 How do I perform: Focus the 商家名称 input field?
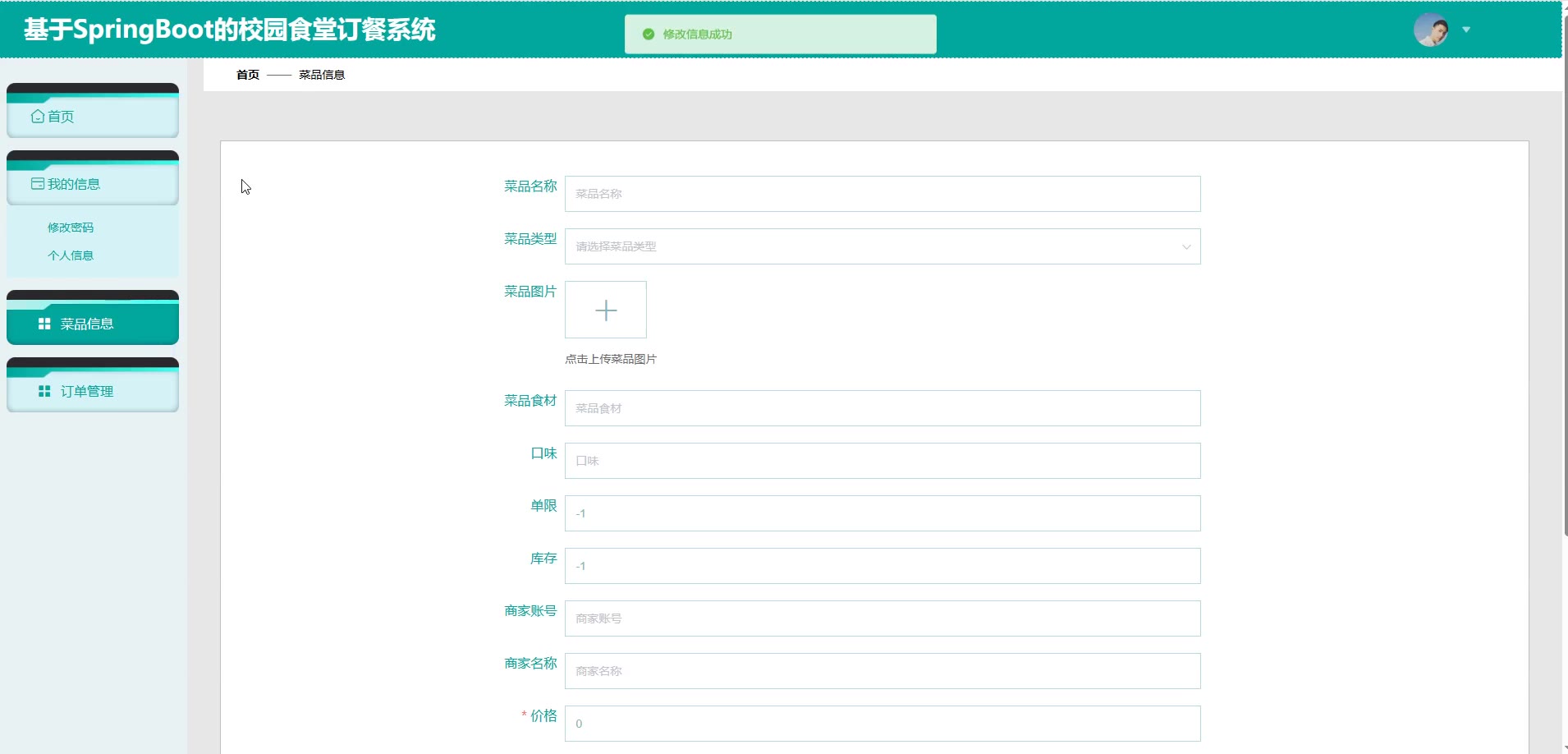pyautogui.click(x=883, y=671)
